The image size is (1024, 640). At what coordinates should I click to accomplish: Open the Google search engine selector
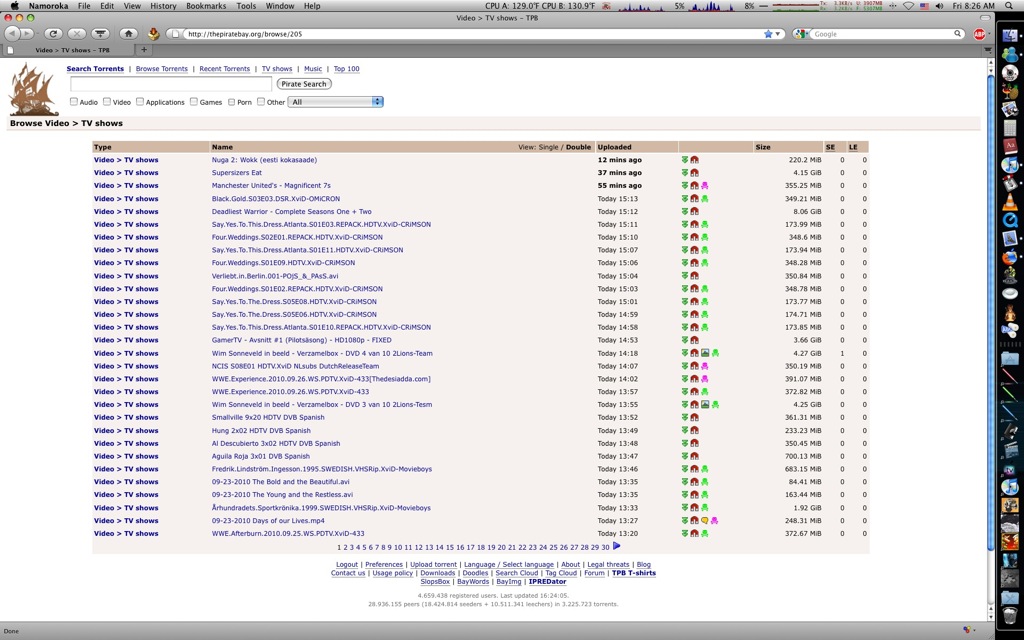802,34
